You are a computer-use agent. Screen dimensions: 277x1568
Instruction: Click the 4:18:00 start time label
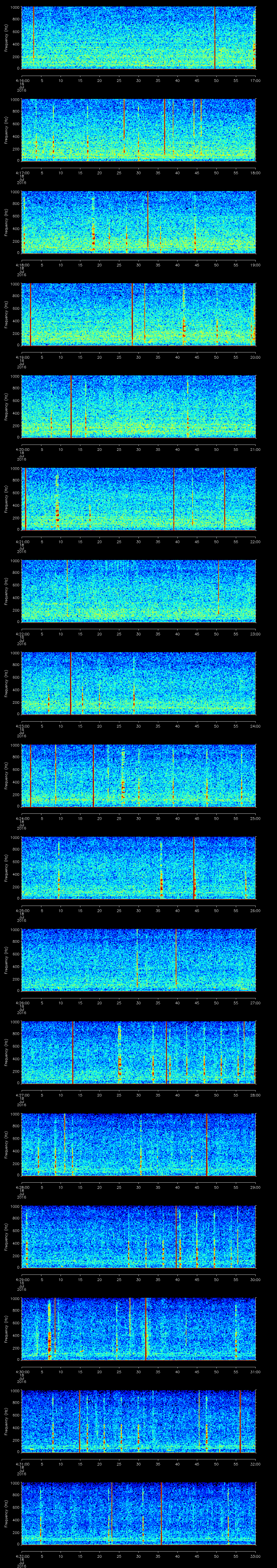point(22,265)
